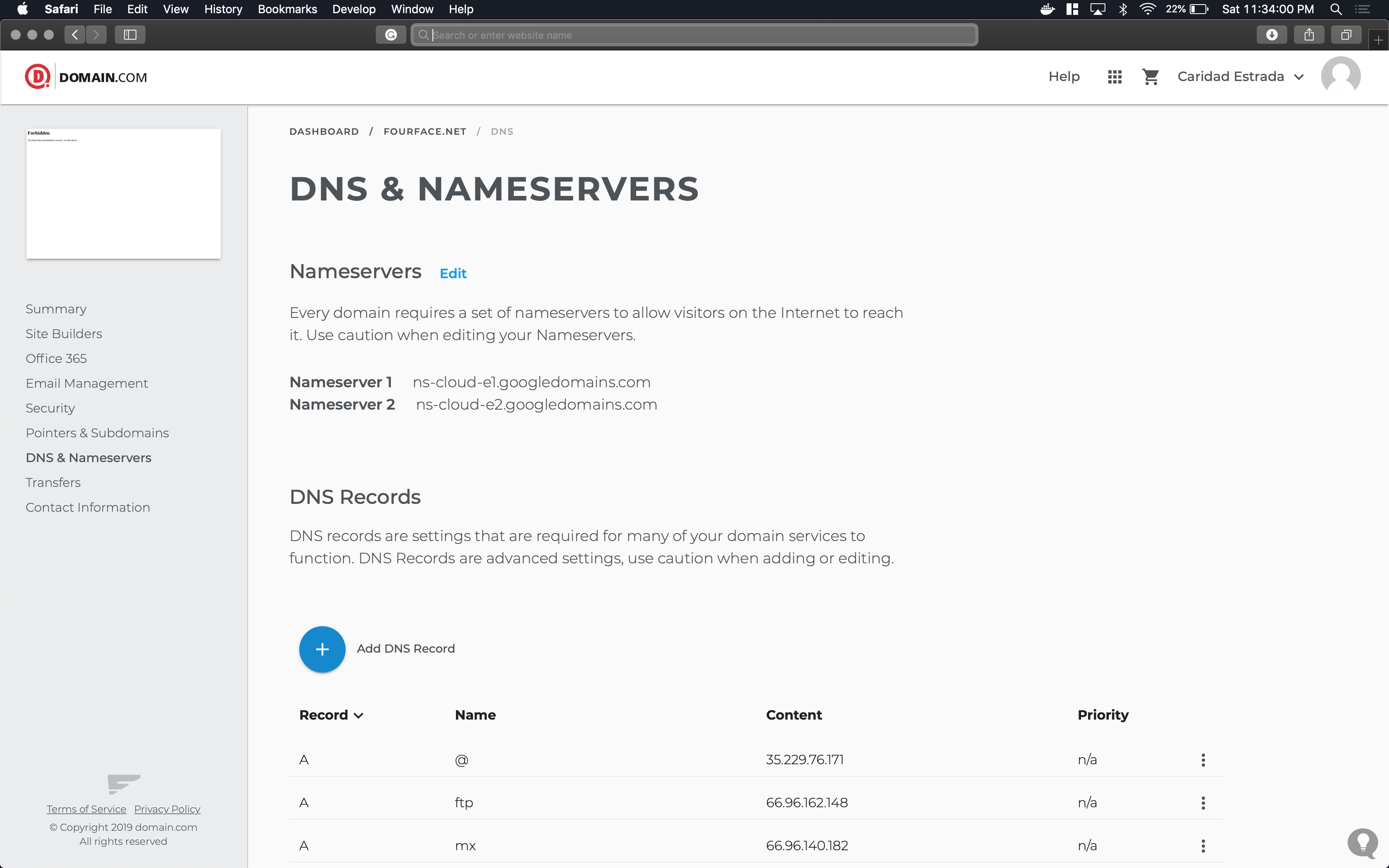Open the Bookmarks menu in menu bar
The width and height of the screenshot is (1389, 868).
pyautogui.click(x=287, y=9)
